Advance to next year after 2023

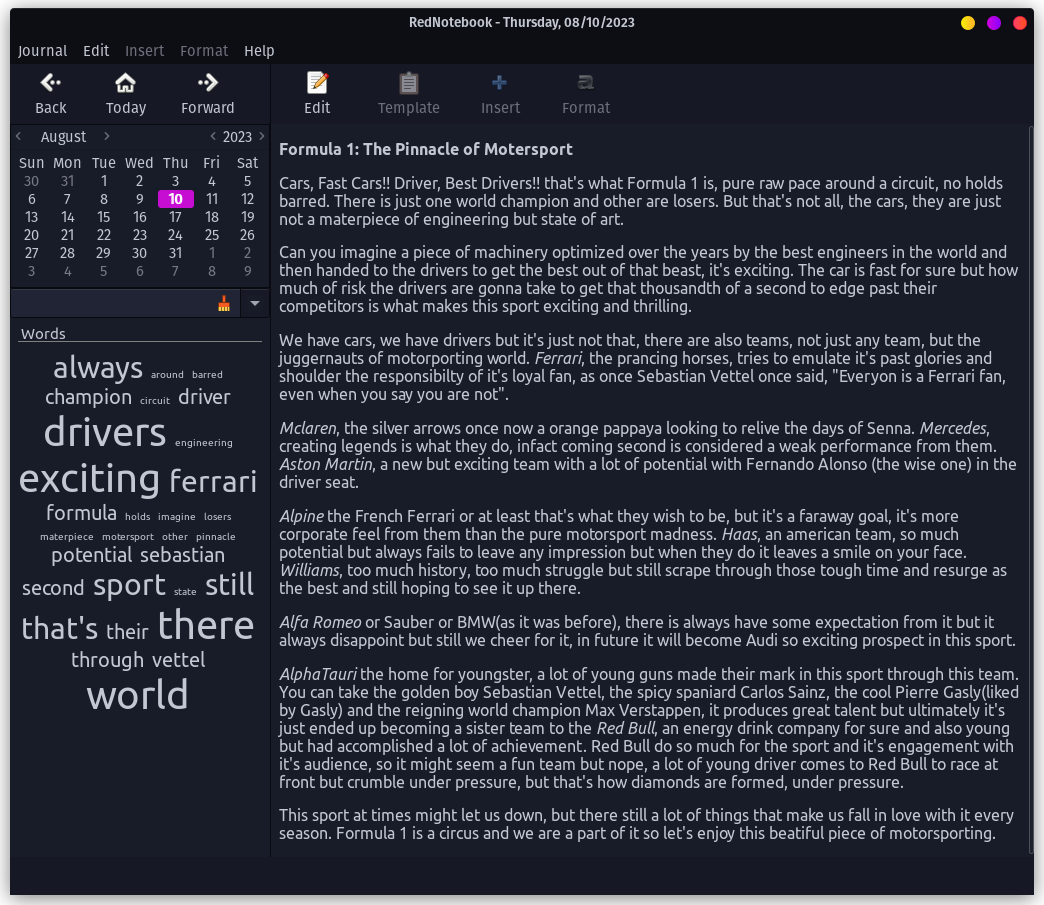[x=262, y=136]
